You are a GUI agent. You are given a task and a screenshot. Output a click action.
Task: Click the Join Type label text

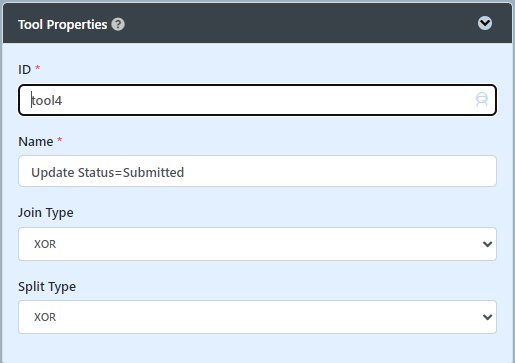(46, 213)
